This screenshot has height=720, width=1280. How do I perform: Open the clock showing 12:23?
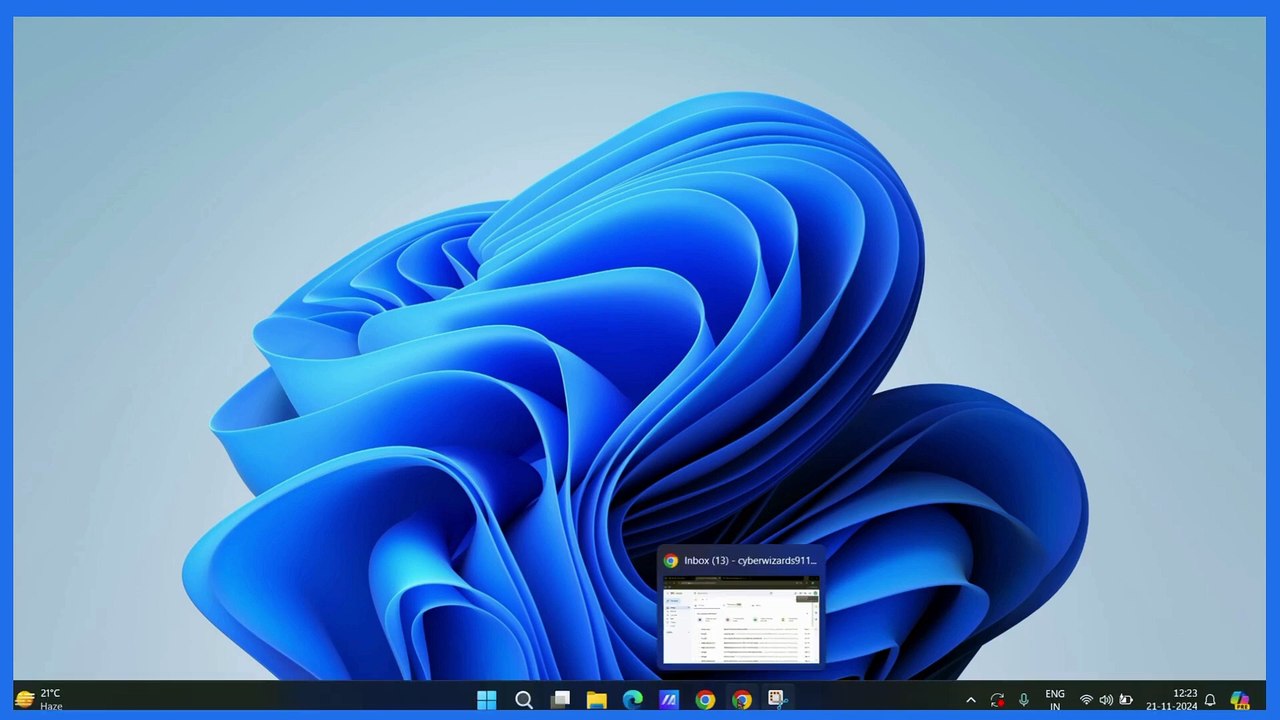click(1172, 700)
